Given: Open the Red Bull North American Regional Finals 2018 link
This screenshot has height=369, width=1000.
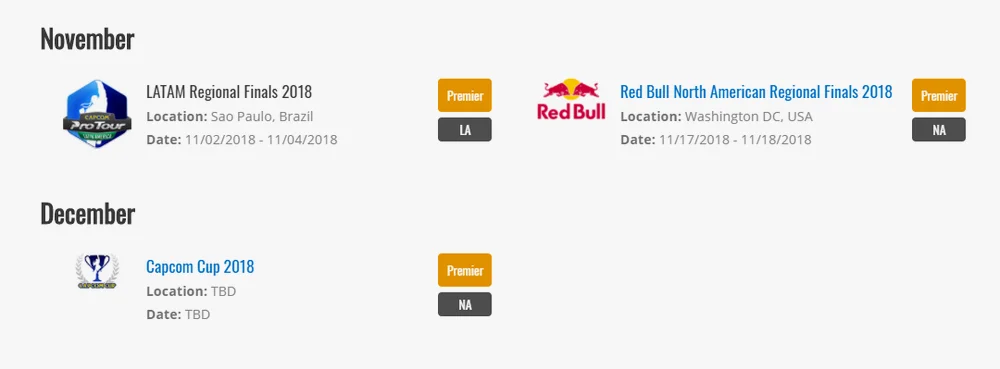Looking at the screenshot, I should pyautogui.click(x=756, y=92).
